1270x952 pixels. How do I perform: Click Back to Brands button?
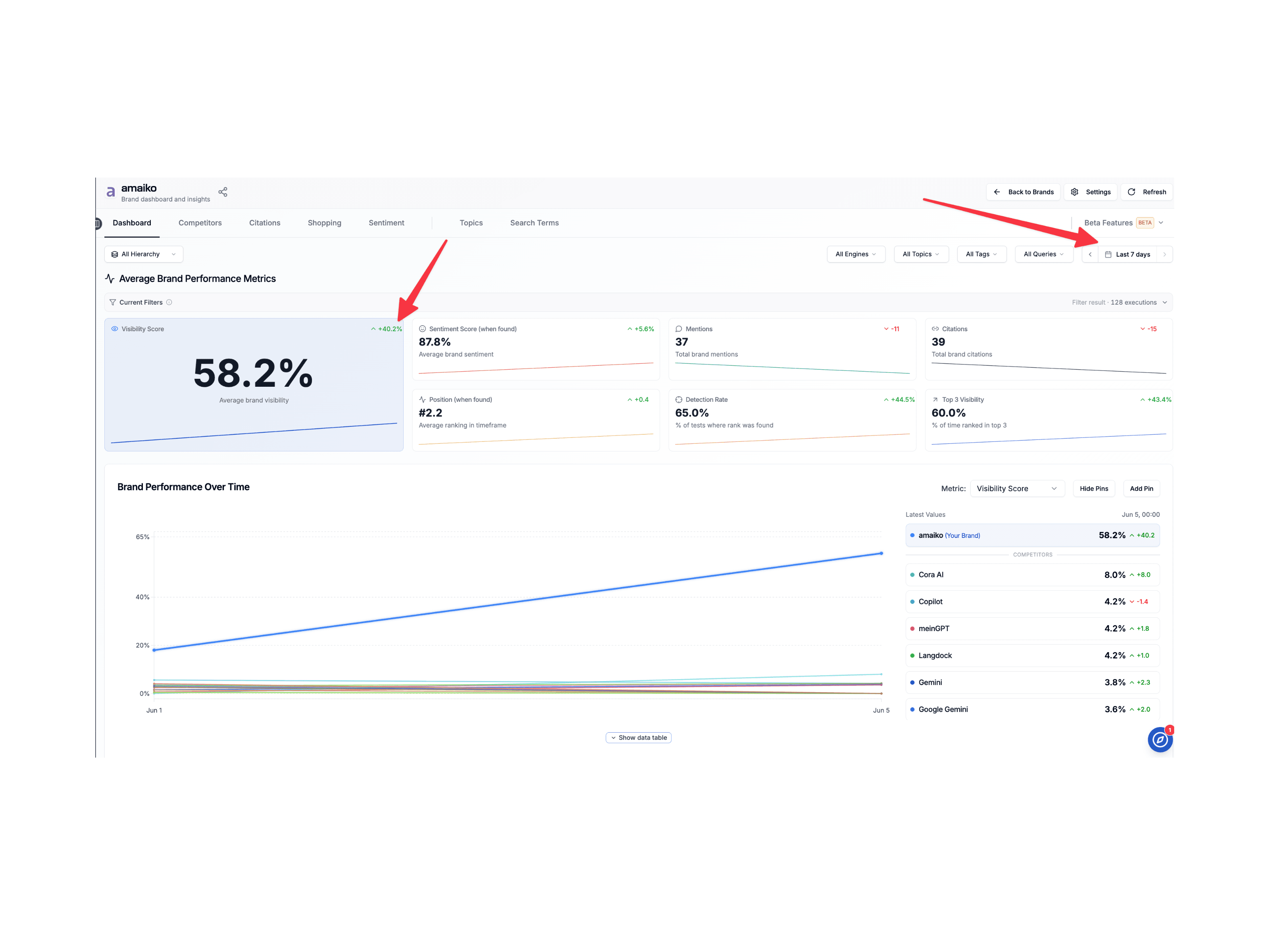1023,192
